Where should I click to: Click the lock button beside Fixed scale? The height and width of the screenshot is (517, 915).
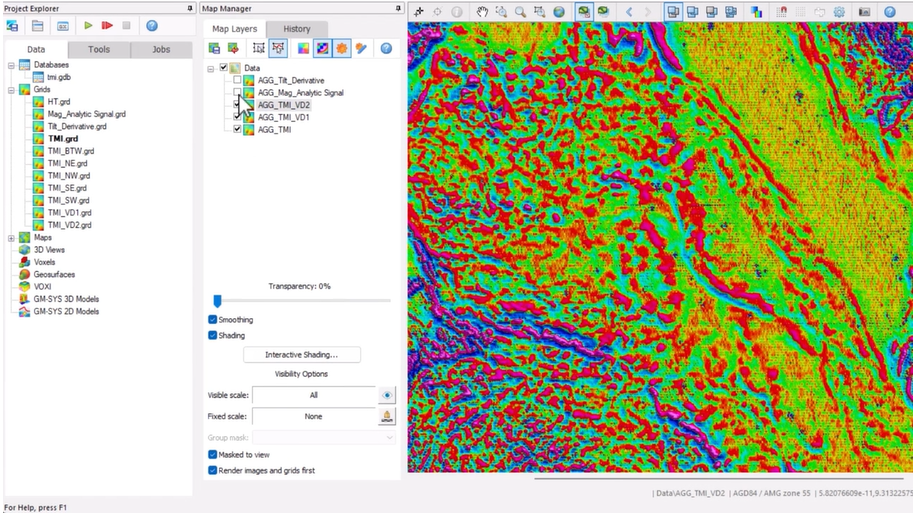pyautogui.click(x=386, y=416)
